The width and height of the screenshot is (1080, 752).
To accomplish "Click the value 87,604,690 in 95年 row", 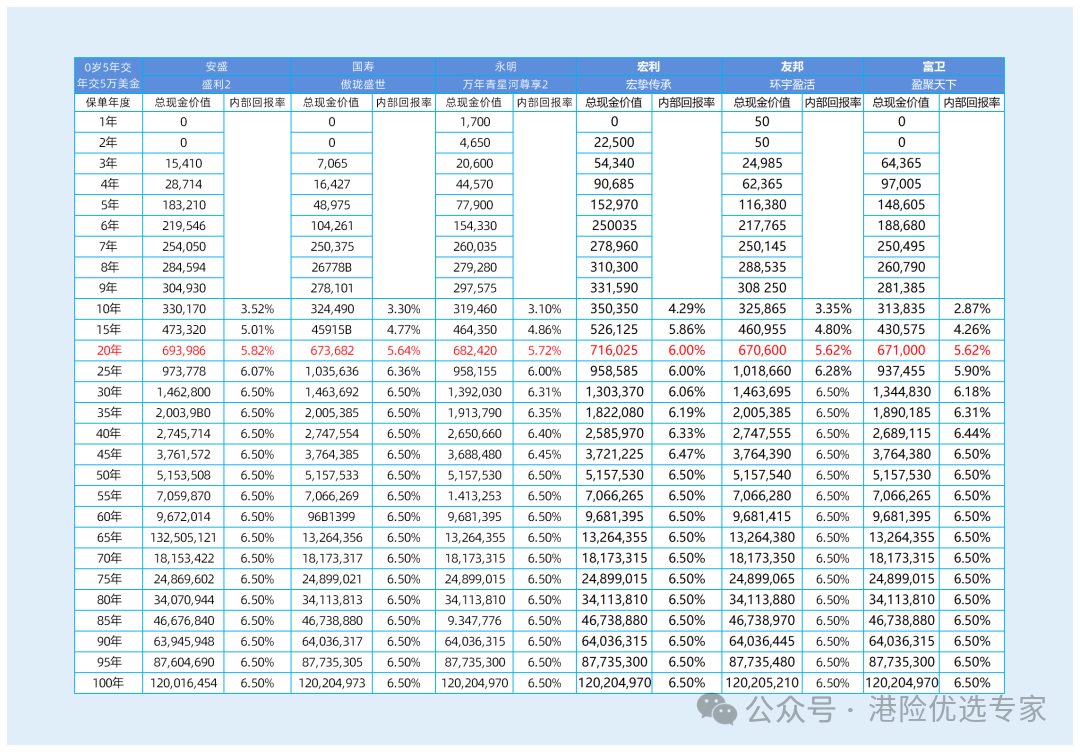I will point(184,662).
